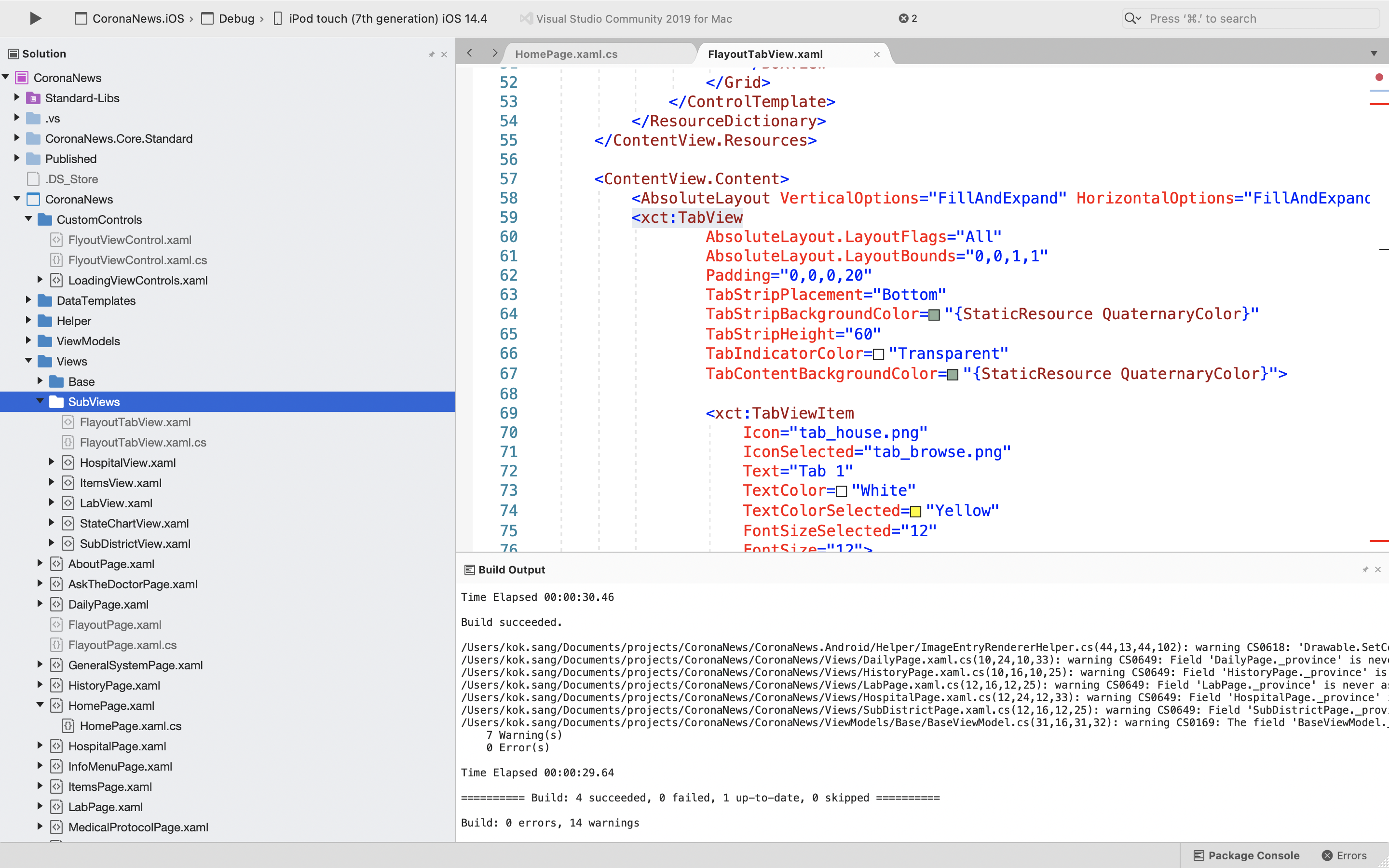Switch to the HomePage.xaml.cs tab
Screen dimensions: 1389x868
(567, 54)
